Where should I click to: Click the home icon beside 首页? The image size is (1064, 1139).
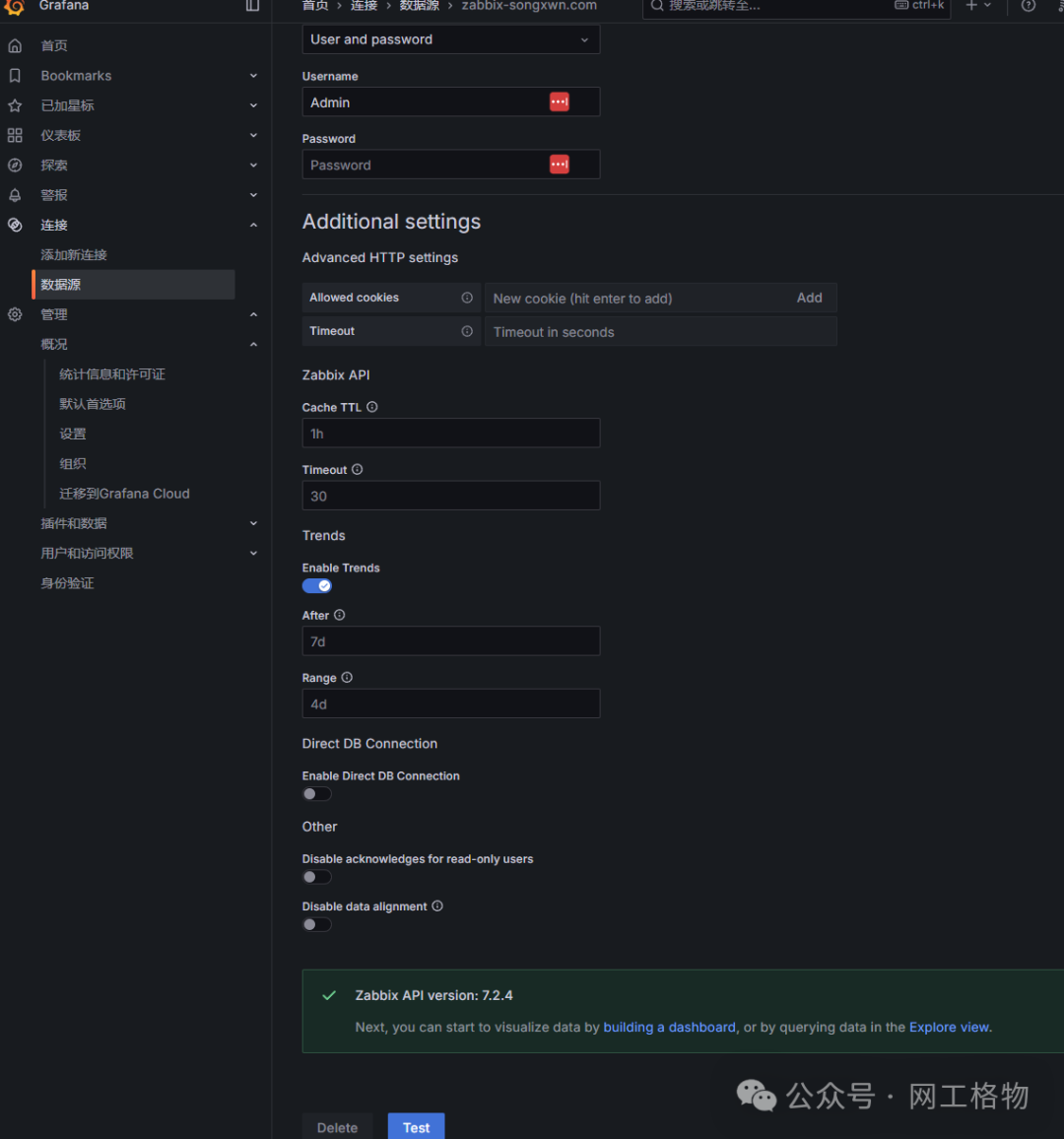pos(15,45)
